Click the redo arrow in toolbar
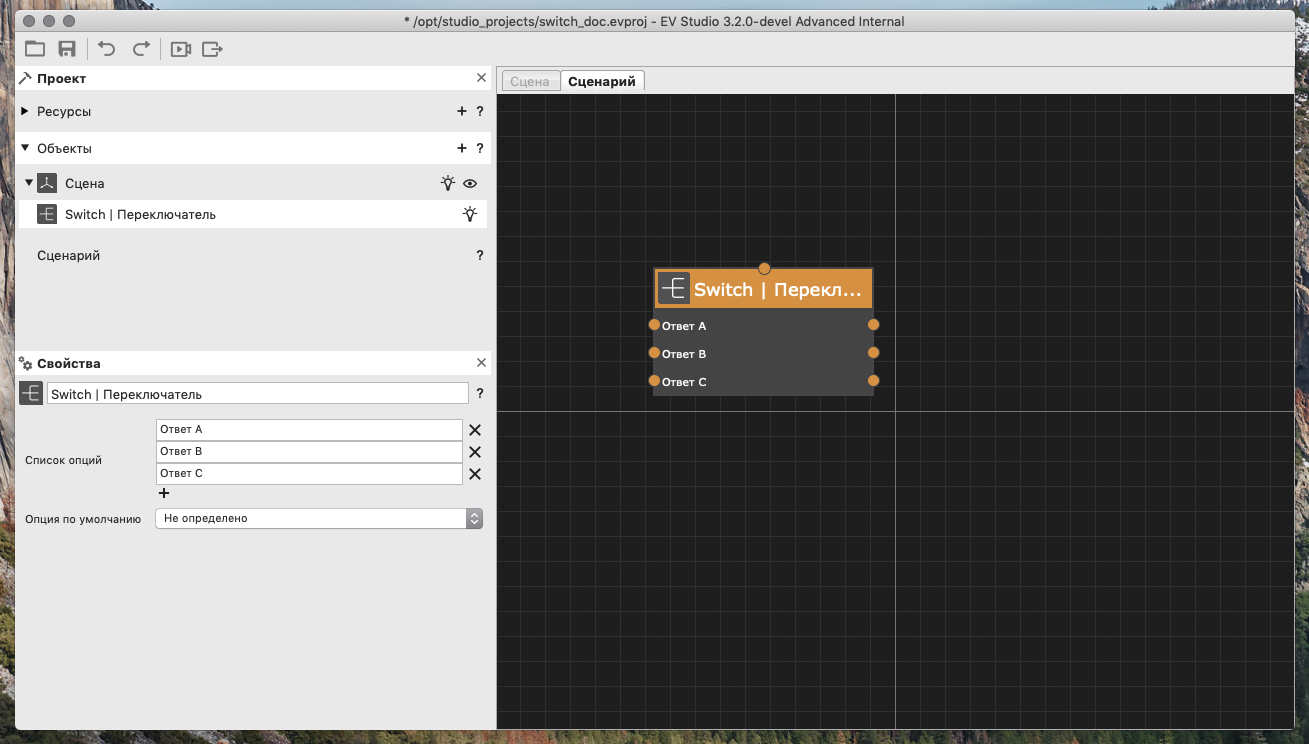The image size is (1309, 744). 141,48
